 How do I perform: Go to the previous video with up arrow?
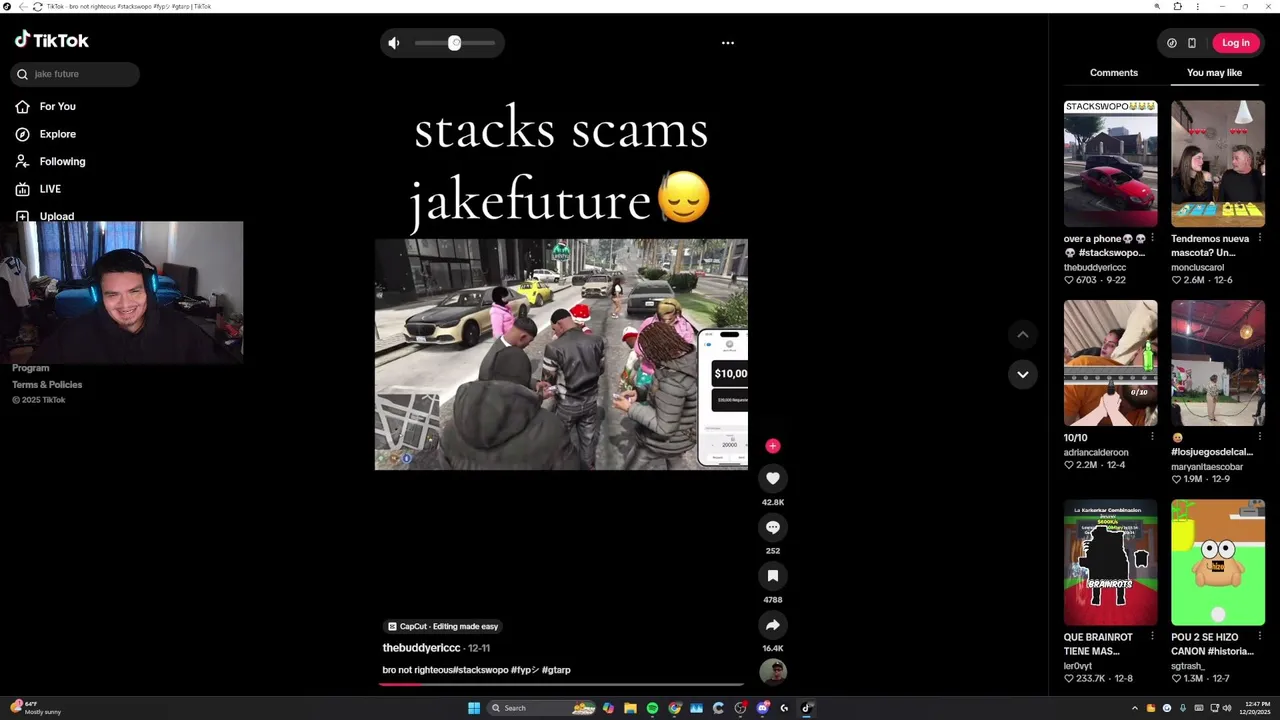pos(1022,334)
